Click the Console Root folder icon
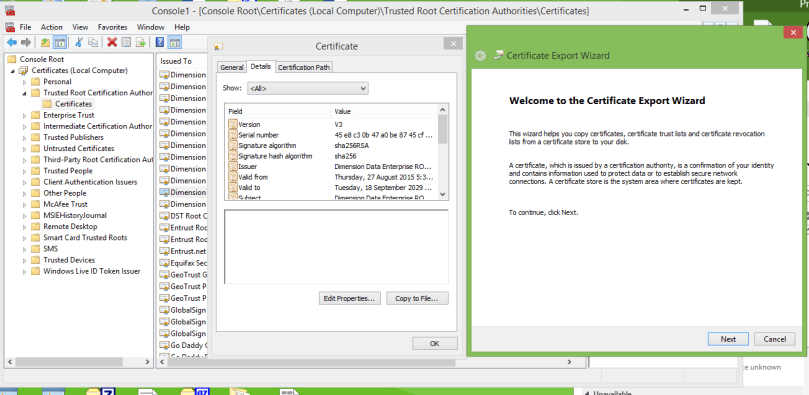This screenshot has height=395, width=809. coord(12,59)
